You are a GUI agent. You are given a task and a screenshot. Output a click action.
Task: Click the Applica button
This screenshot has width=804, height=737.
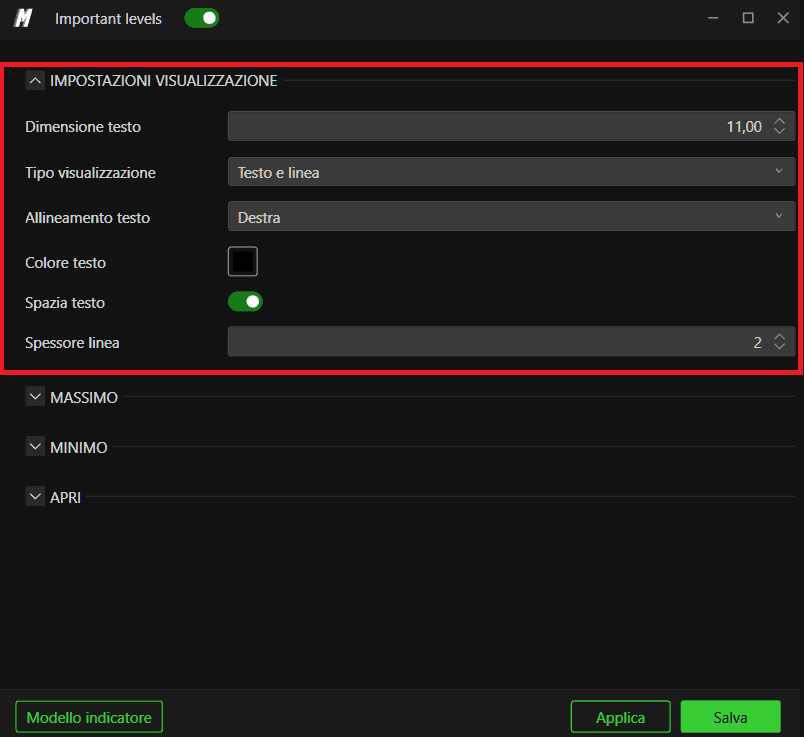[x=620, y=717]
